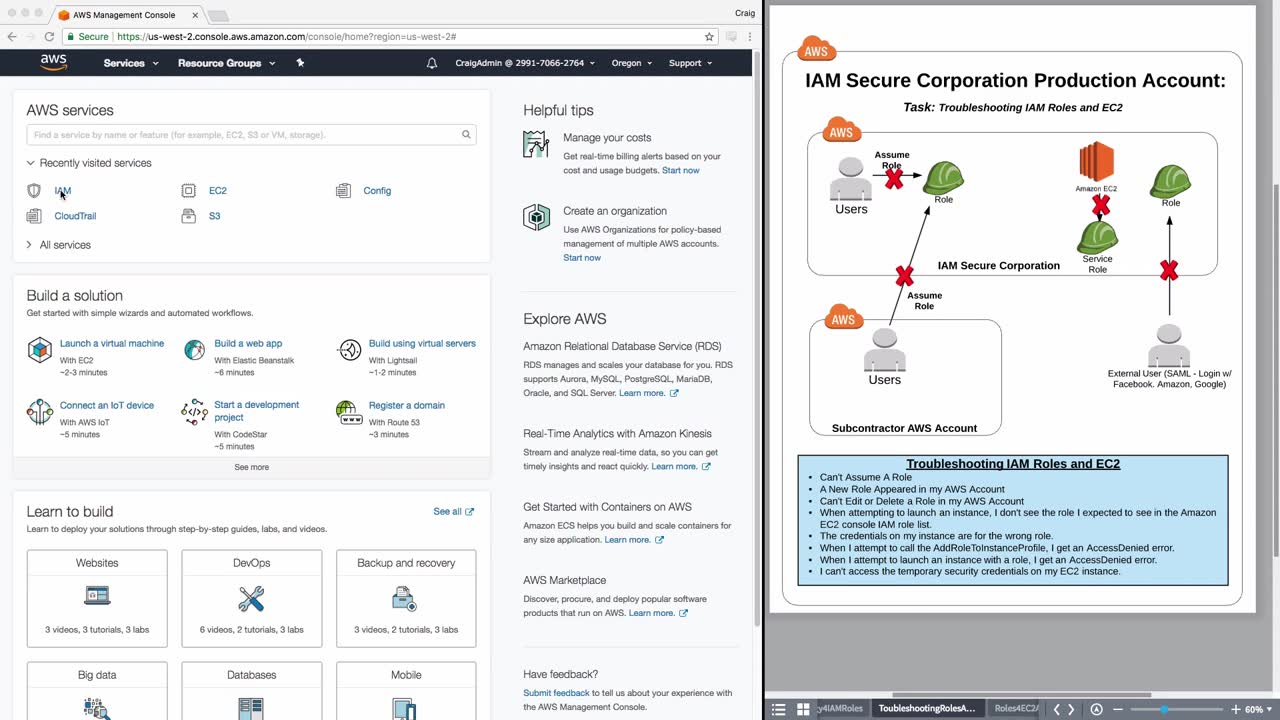Click the browser back arrow
The width and height of the screenshot is (1280, 720).
tap(12, 36)
